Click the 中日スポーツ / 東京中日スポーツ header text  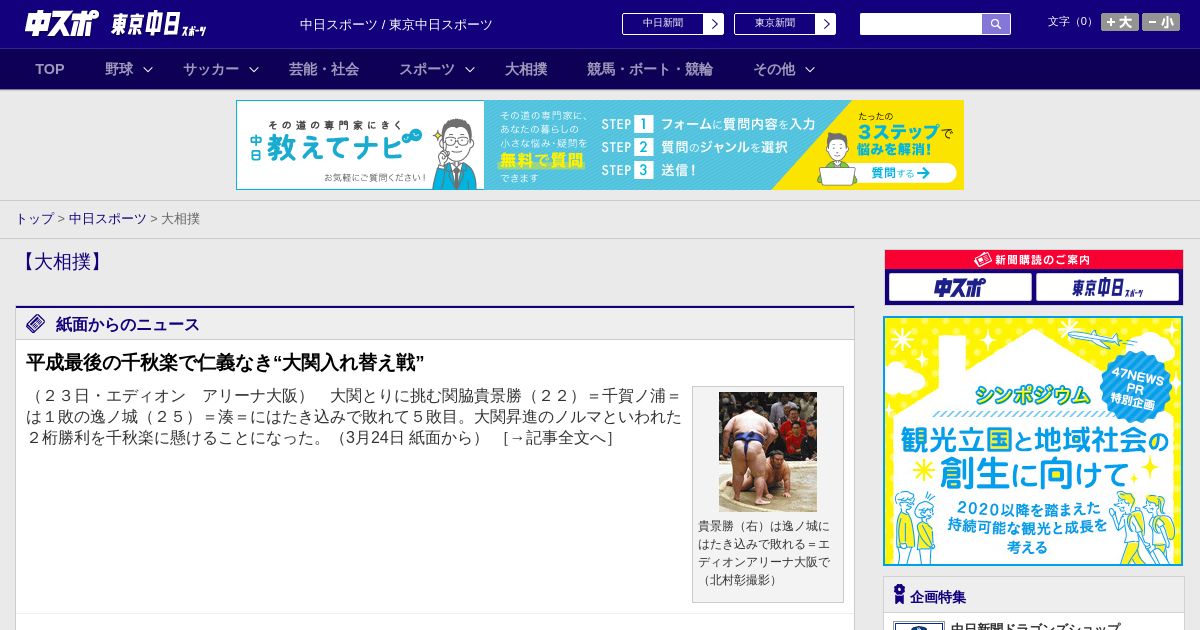tap(396, 24)
